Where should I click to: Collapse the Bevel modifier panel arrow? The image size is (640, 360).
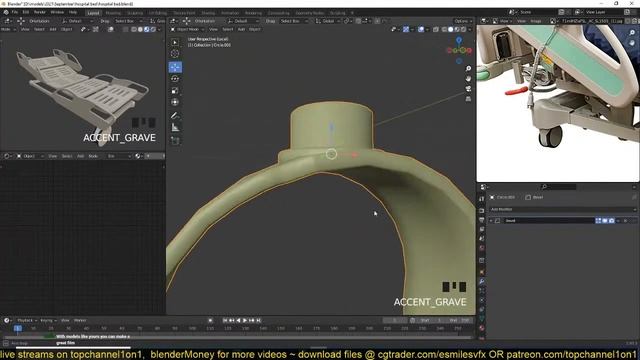click(x=491, y=220)
